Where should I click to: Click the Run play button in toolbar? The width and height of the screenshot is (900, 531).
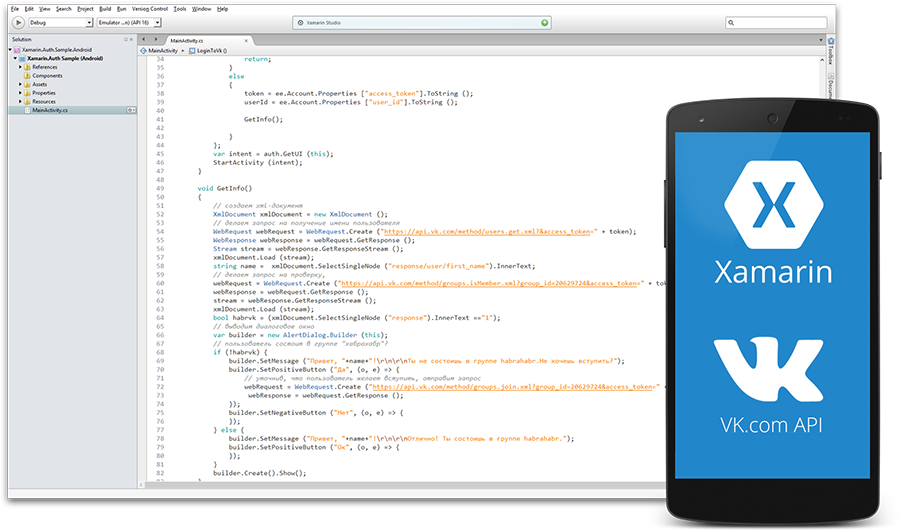(x=18, y=22)
